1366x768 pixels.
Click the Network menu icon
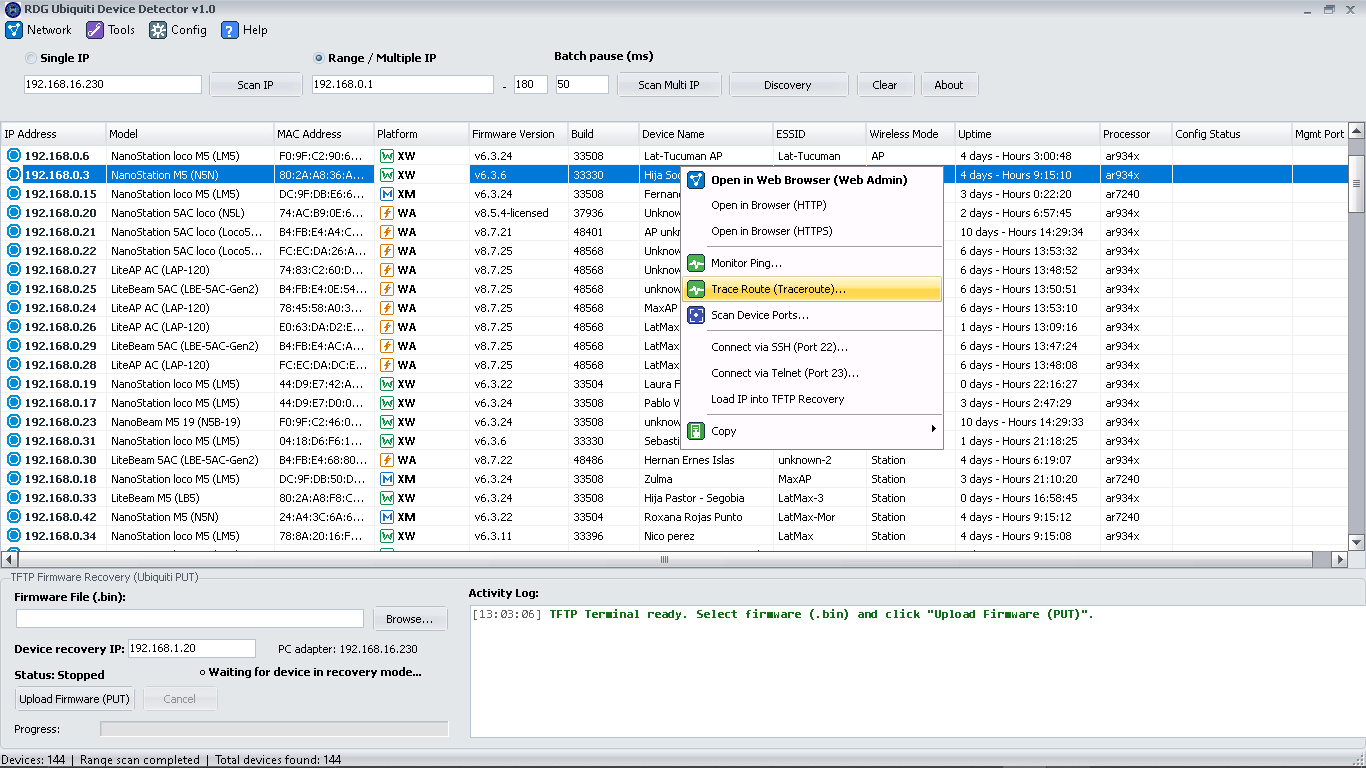coord(14,30)
